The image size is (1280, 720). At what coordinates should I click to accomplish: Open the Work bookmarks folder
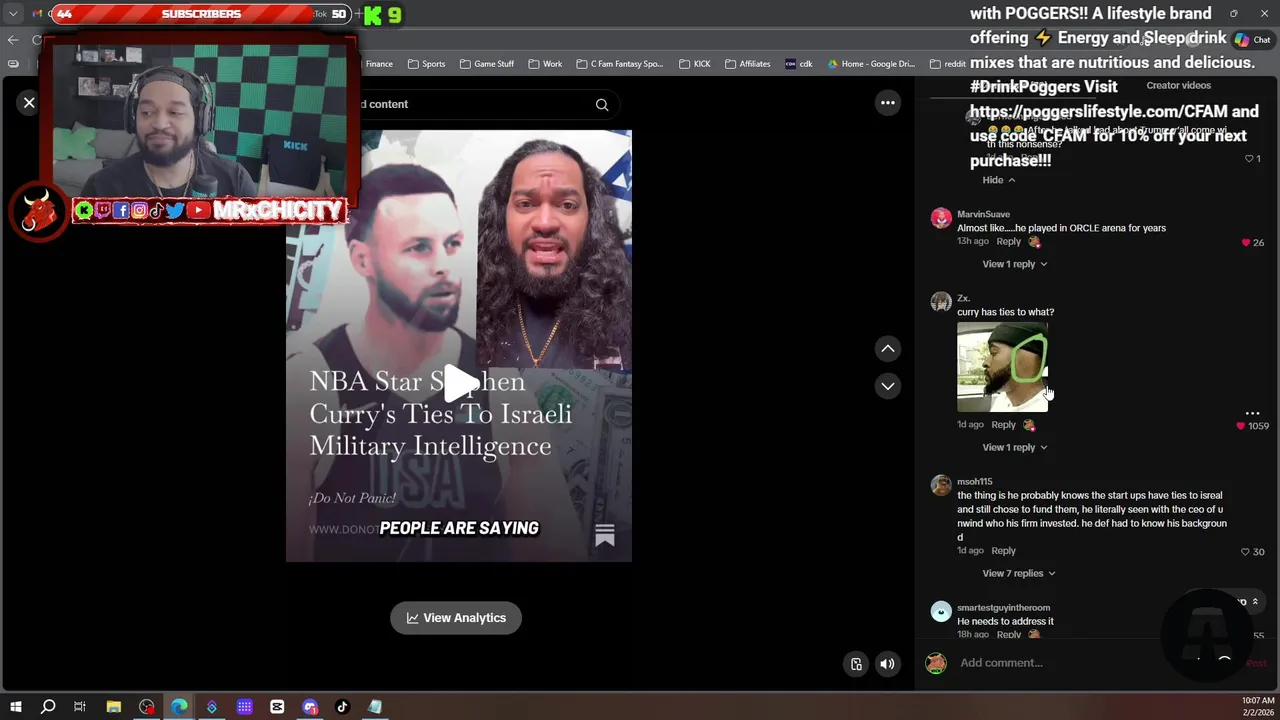pyautogui.click(x=544, y=64)
